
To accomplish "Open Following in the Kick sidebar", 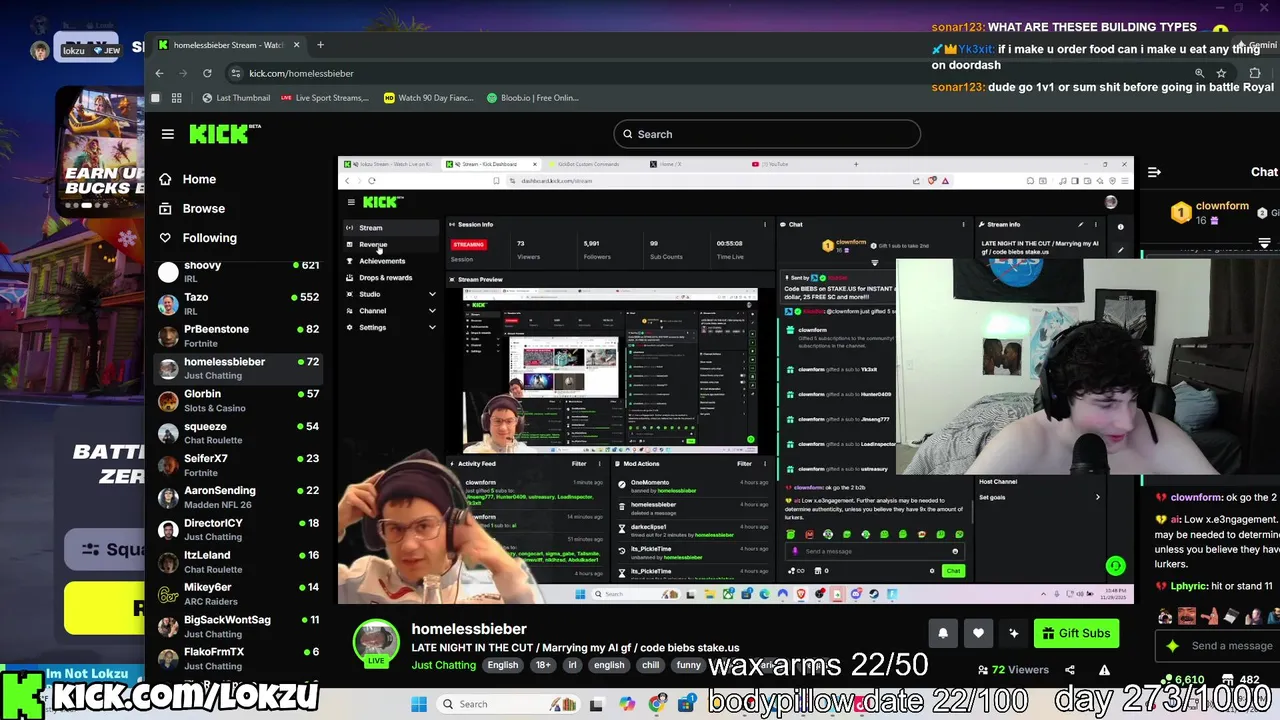I will 210,238.
